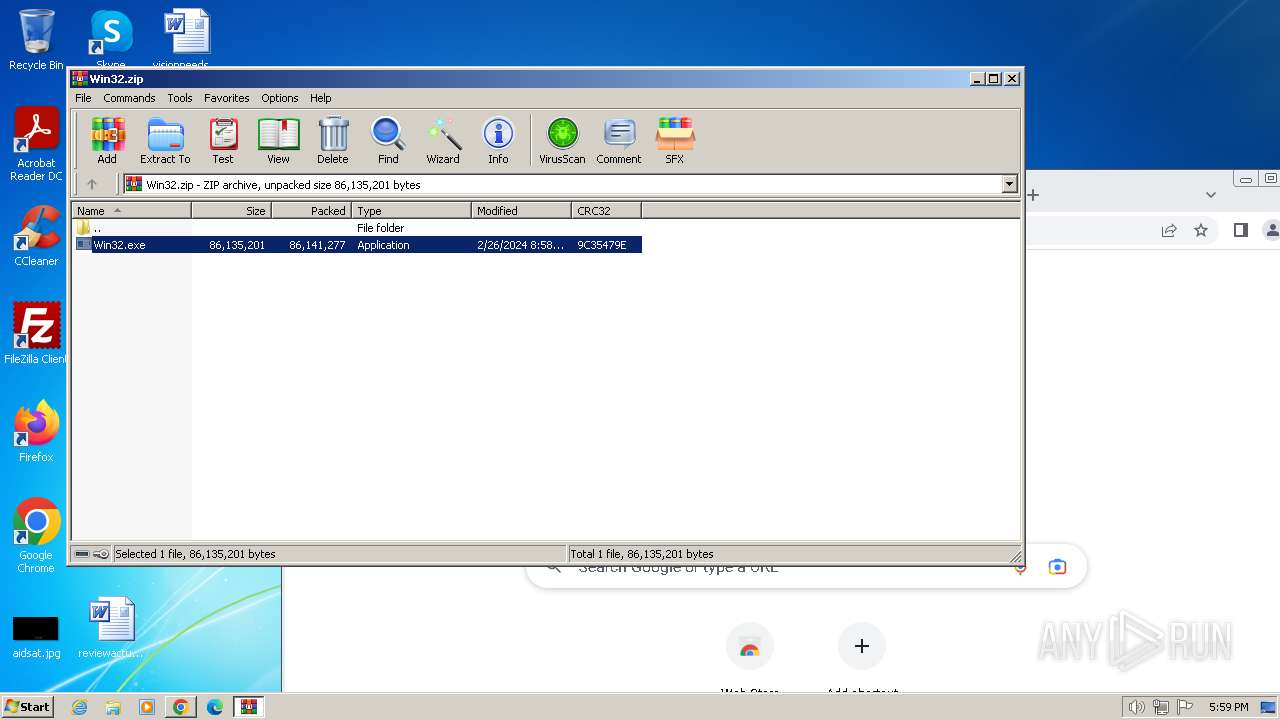Screen dimensions: 1280x720
Task: Click the SFX toolbar icon
Action: (675, 140)
